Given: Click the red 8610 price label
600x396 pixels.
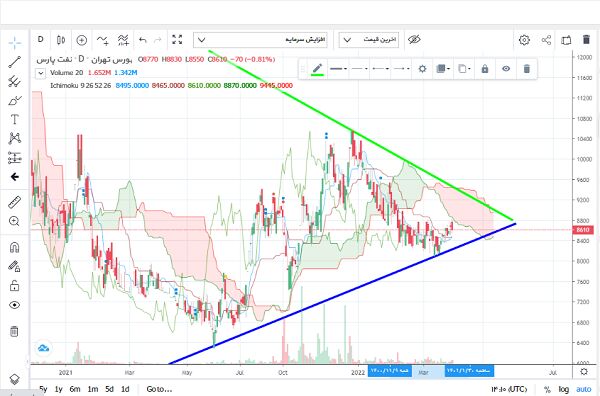Looking at the screenshot, I should 582,230.
